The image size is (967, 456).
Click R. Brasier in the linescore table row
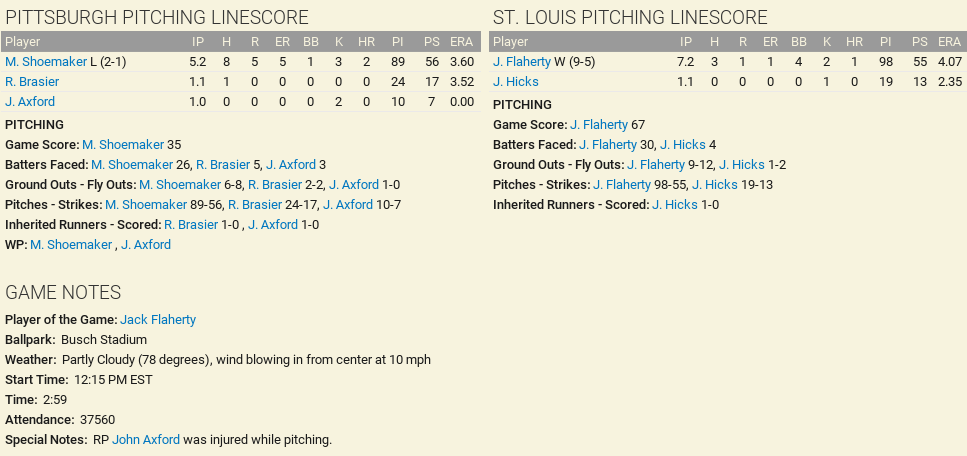[32, 82]
